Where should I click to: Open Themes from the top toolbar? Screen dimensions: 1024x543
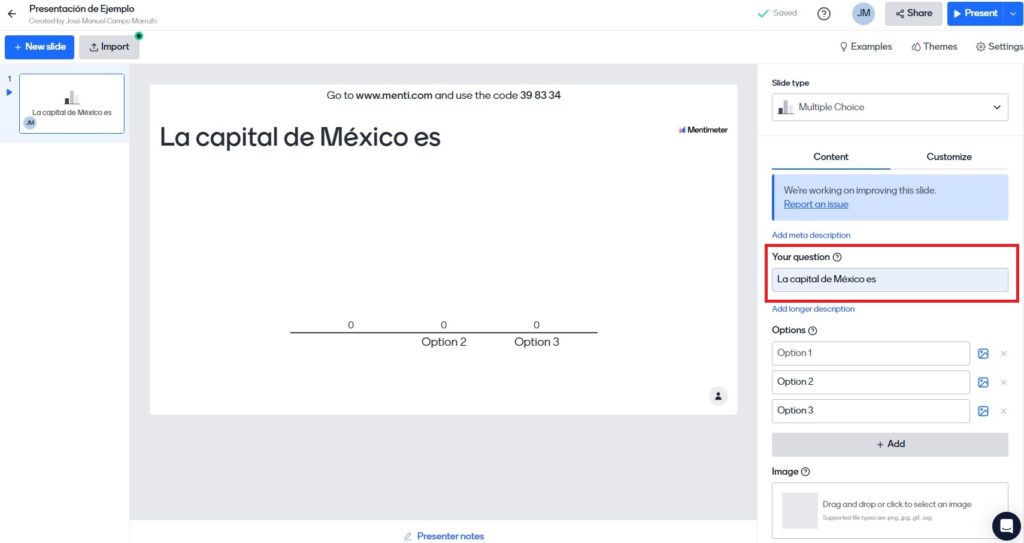pyautogui.click(x=934, y=47)
